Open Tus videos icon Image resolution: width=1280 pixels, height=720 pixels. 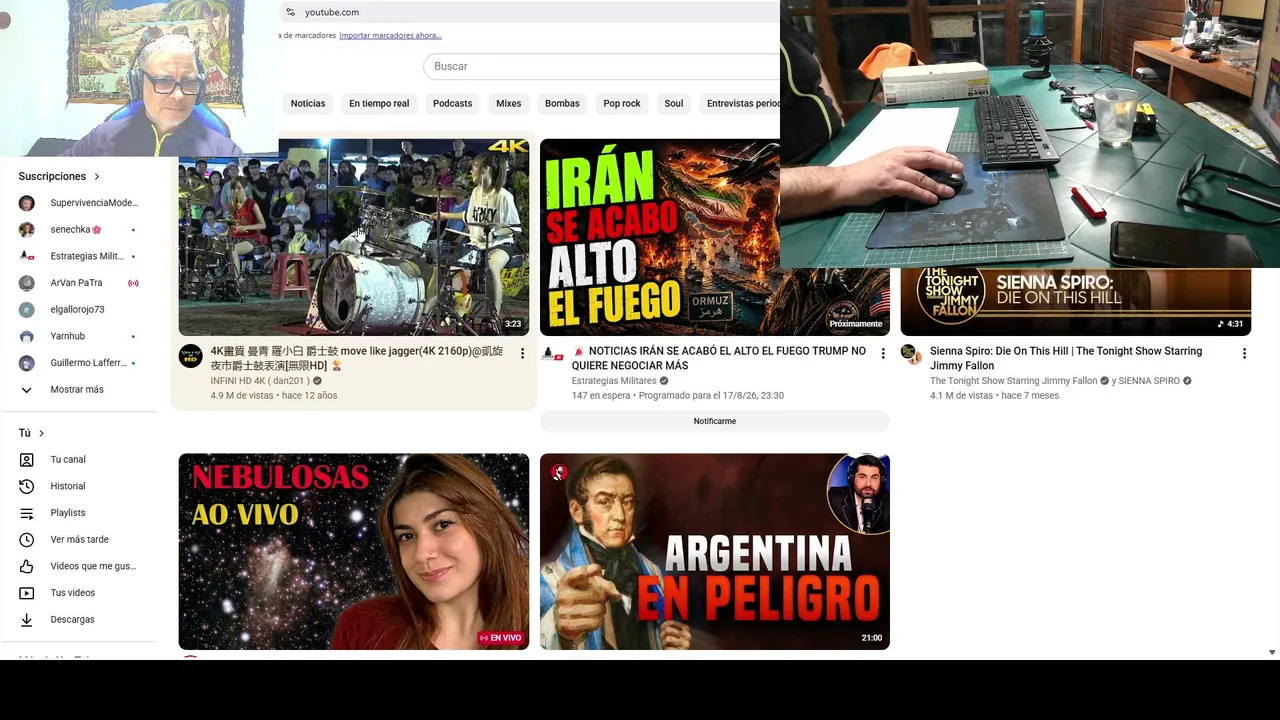[27, 593]
